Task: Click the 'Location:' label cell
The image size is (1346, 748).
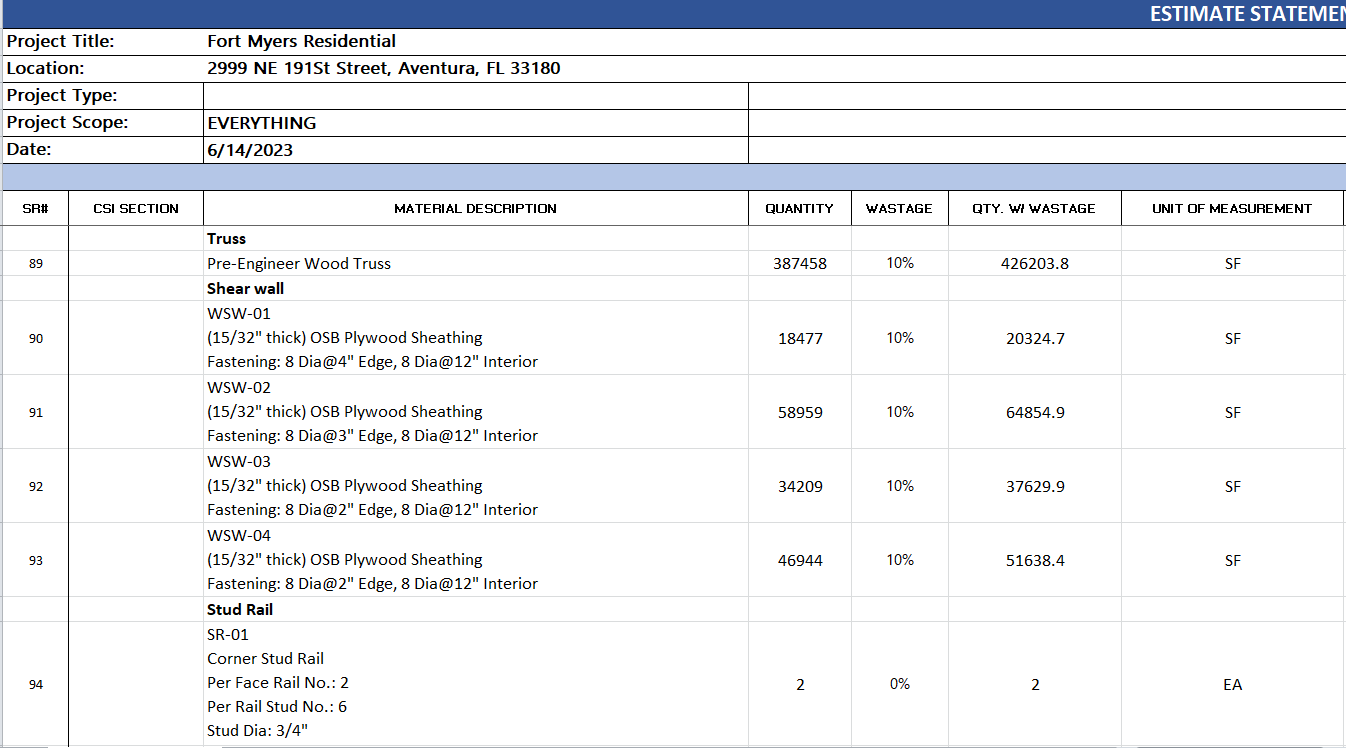Action: point(102,69)
